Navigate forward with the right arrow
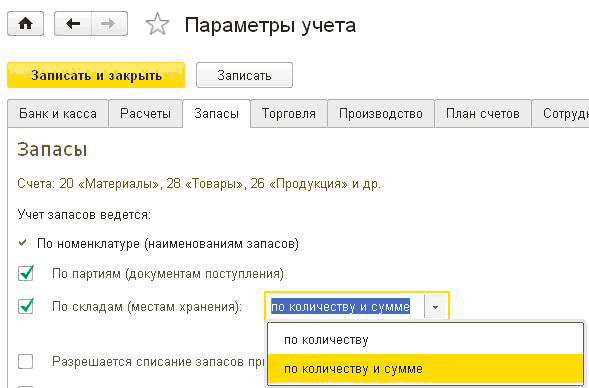 tap(109, 24)
